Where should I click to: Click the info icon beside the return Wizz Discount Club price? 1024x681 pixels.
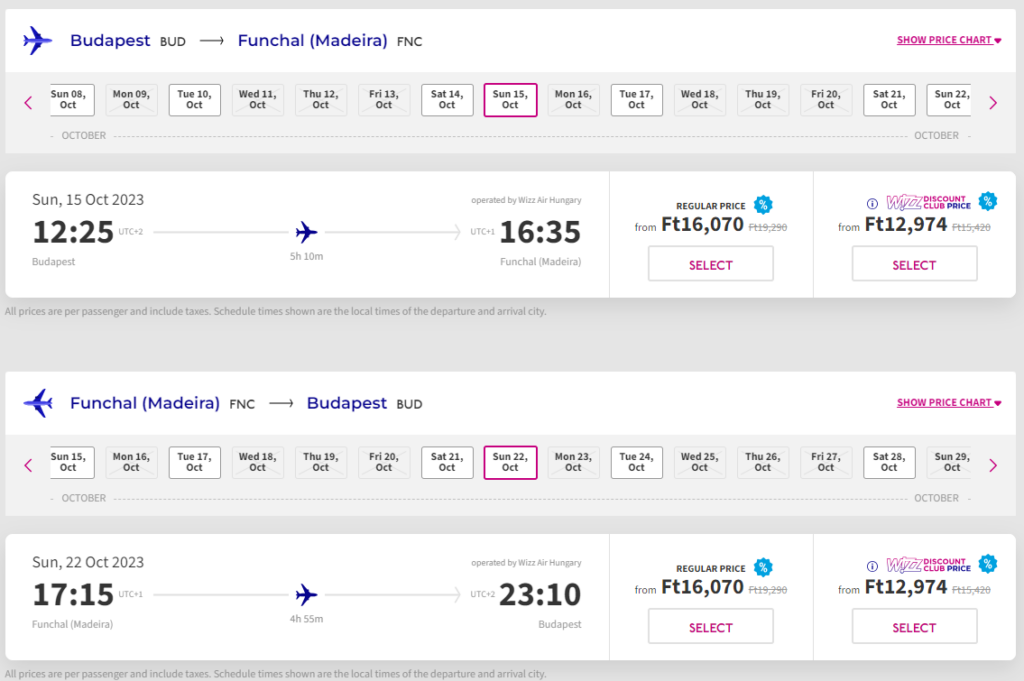coord(872,566)
